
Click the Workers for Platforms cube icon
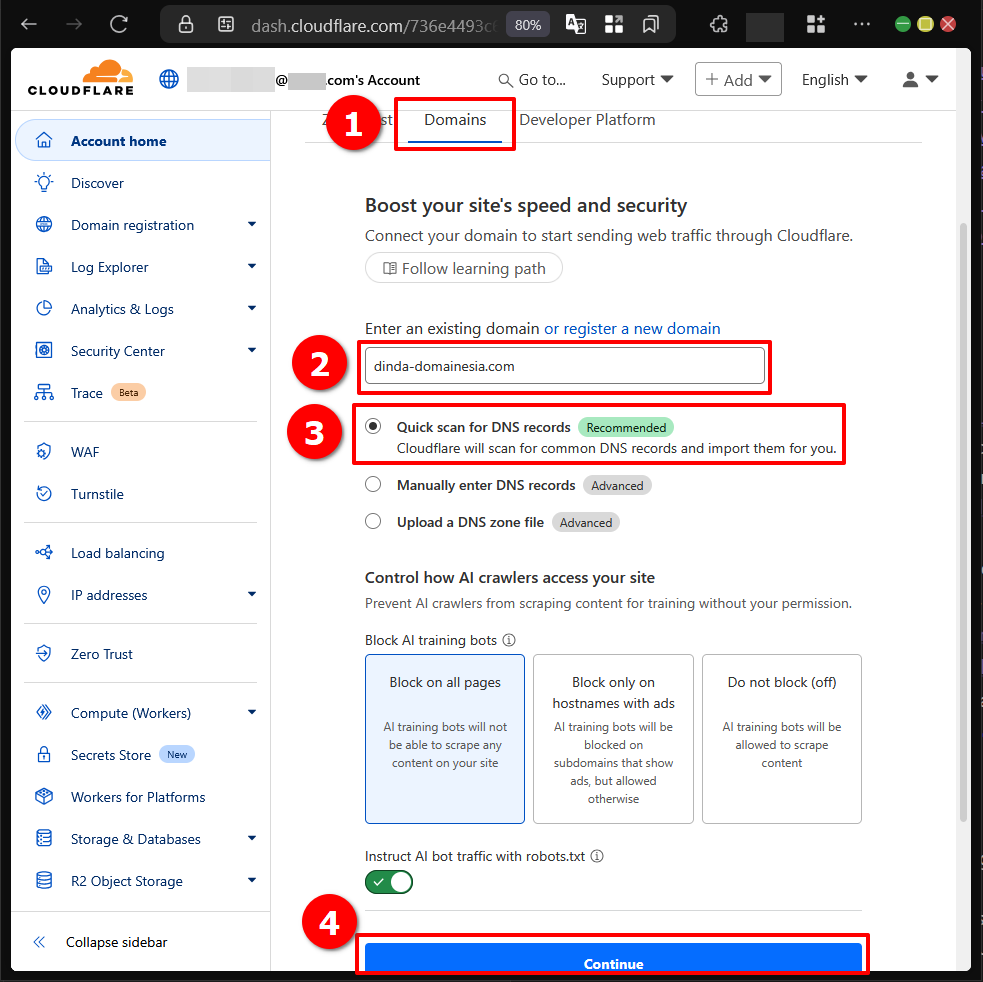coord(44,796)
